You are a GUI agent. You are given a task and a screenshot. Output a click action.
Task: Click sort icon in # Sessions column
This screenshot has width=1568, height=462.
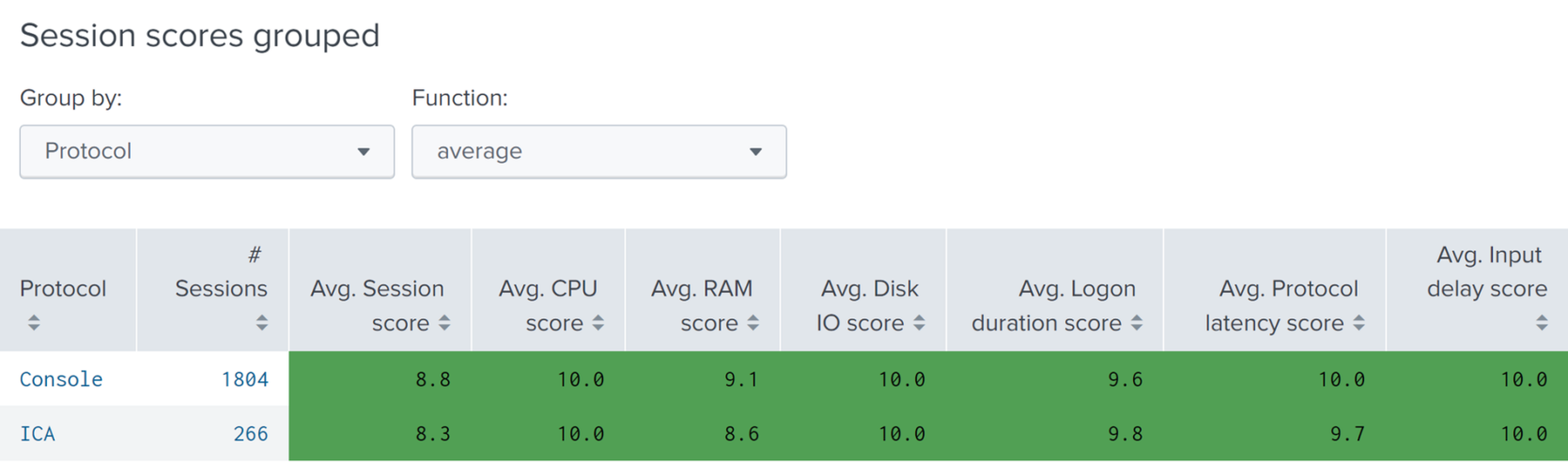click(262, 323)
